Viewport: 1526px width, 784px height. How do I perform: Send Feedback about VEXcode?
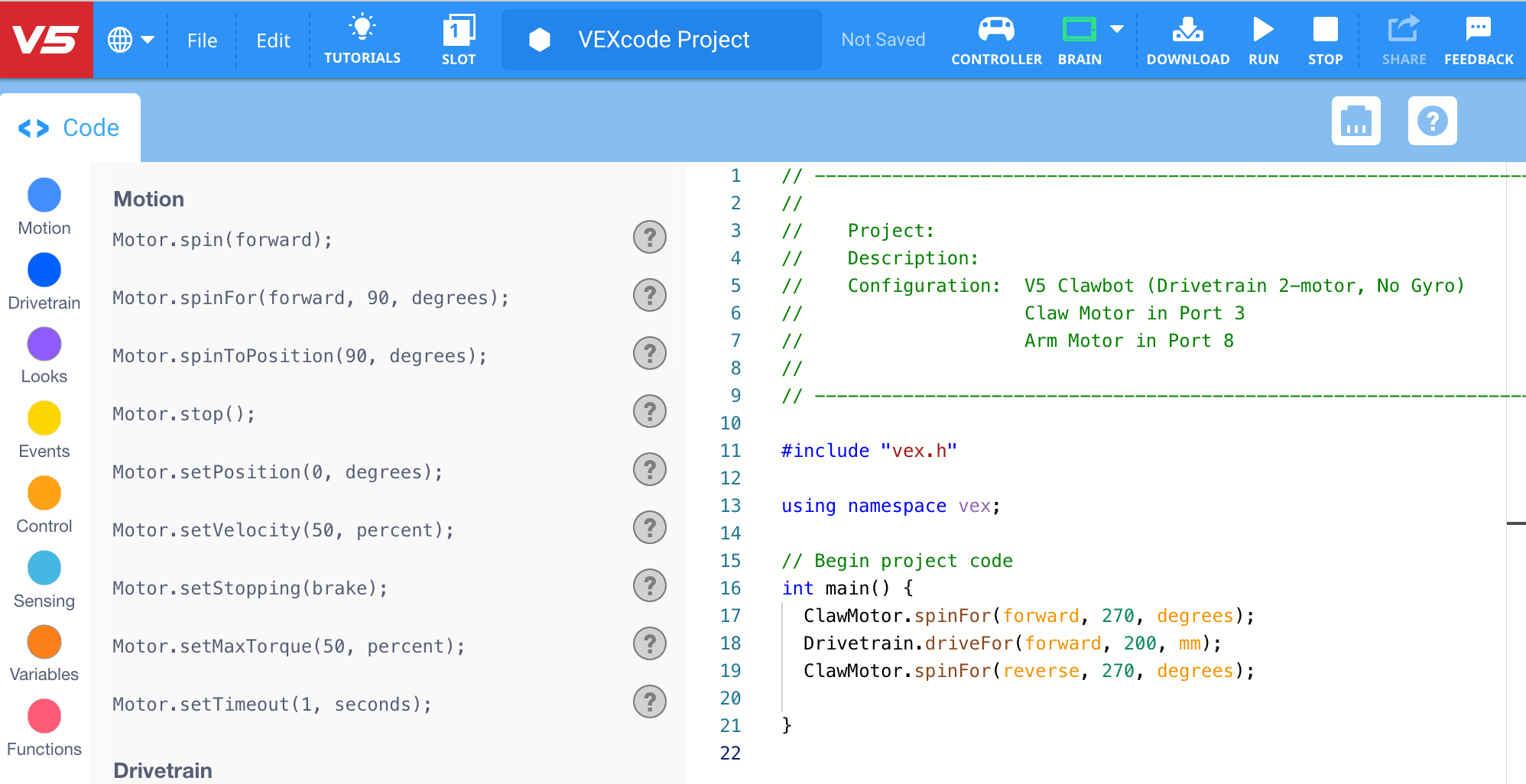(1478, 39)
